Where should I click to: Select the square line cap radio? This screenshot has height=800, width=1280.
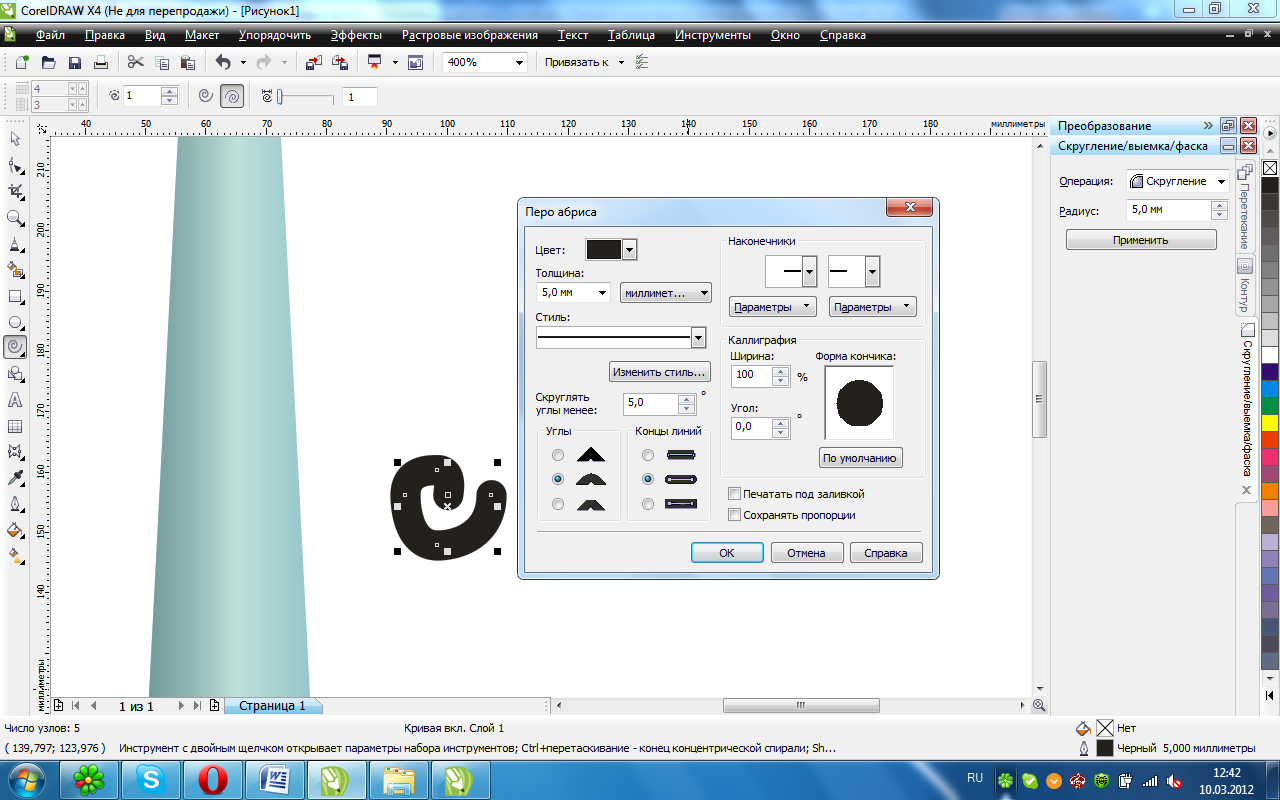click(x=648, y=455)
